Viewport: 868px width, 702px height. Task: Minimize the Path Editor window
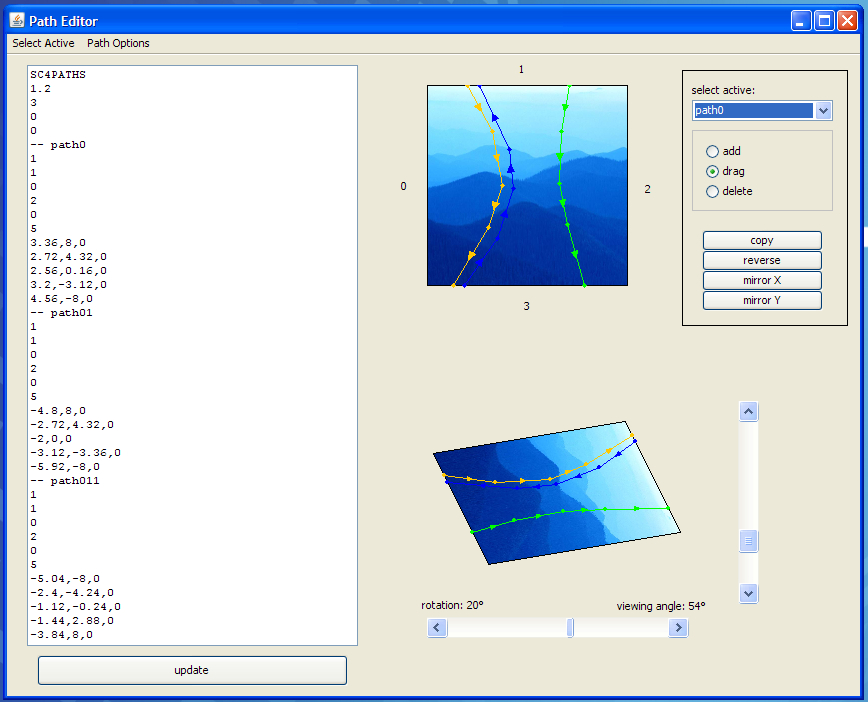click(802, 20)
